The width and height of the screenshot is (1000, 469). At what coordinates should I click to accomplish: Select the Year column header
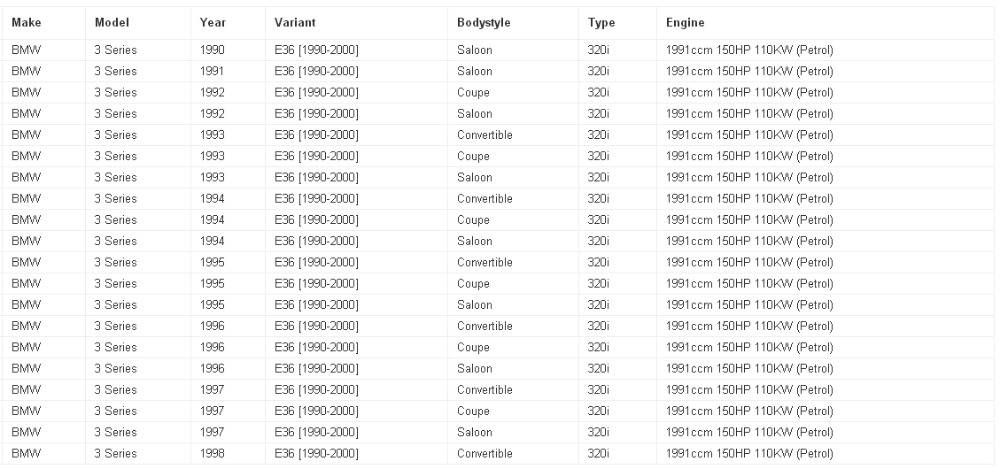[x=212, y=22]
